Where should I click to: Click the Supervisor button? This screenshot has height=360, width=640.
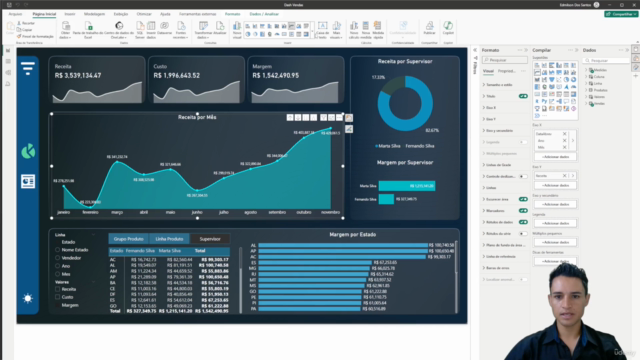[210, 239]
